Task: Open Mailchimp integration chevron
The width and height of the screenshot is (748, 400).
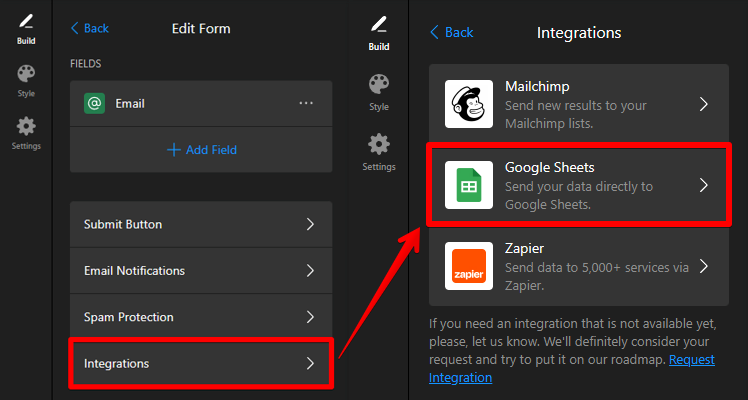Action: click(704, 104)
